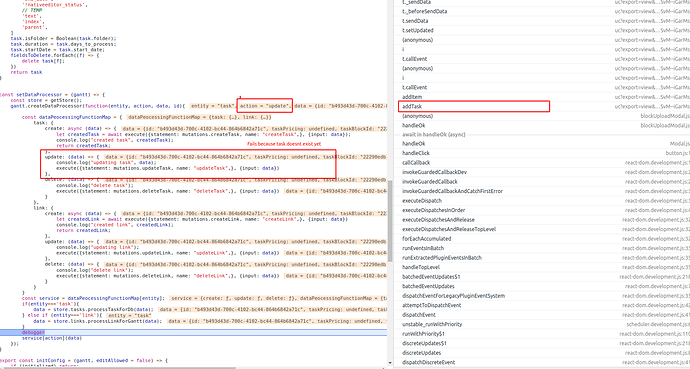Click the highlighted debugger statement line
The width and height of the screenshot is (690, 369).
click(194, 332)
